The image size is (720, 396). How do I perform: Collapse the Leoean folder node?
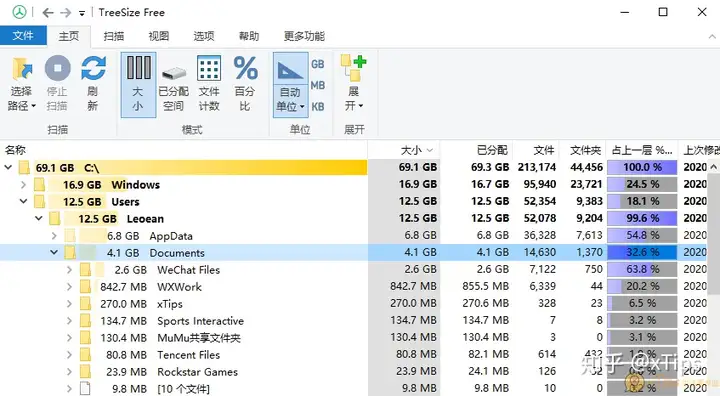point(39,219)
